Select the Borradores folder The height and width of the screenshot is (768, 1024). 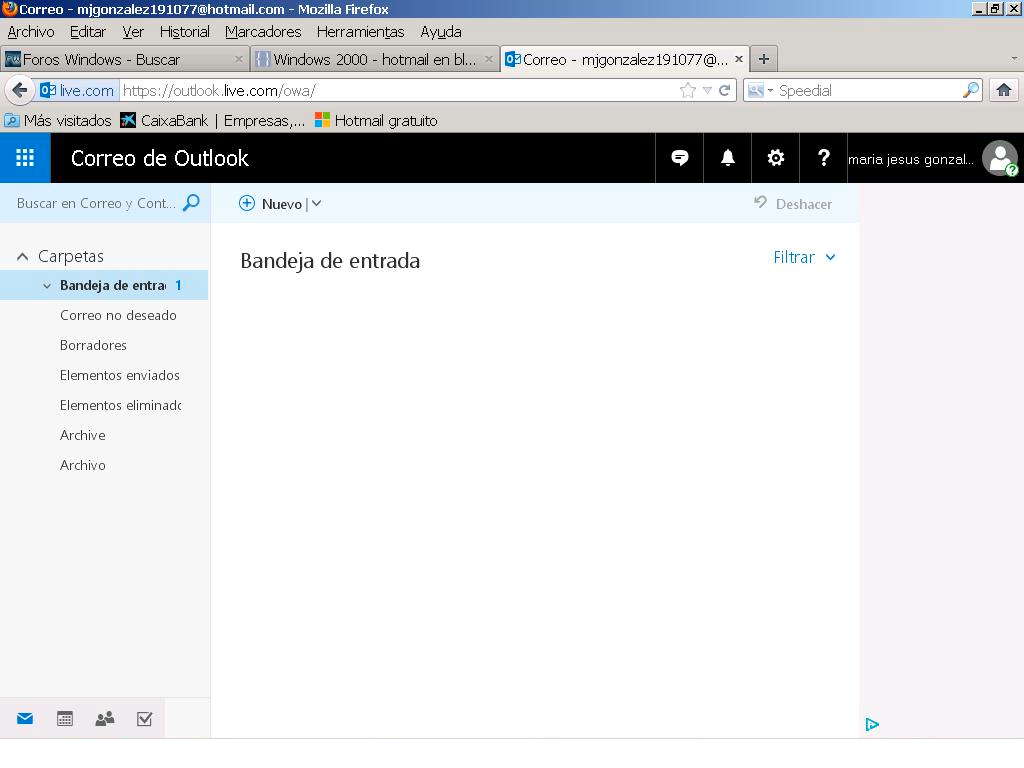coord(93,345)
